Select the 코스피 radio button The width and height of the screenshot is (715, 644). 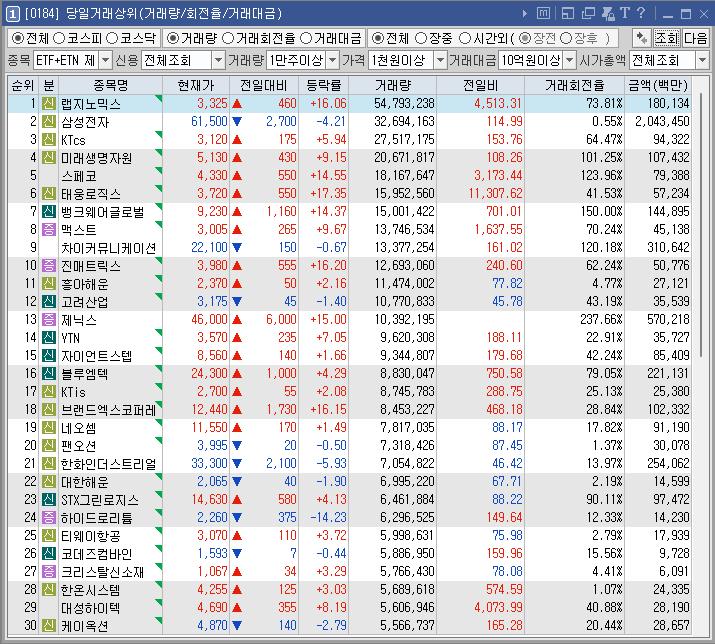point(59,38)
